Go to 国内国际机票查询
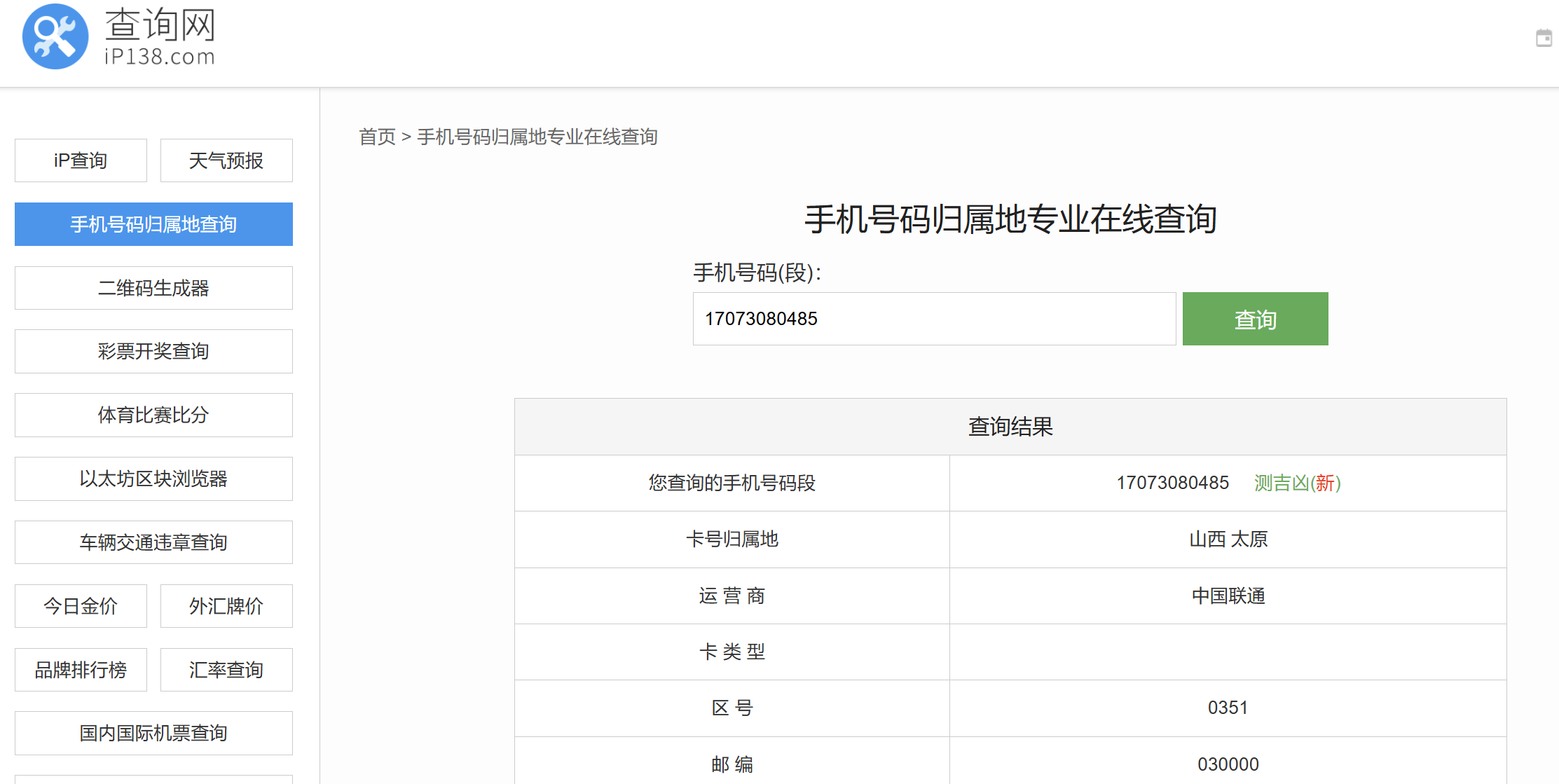The image size is (1559, 784). (x=153, y=733)
